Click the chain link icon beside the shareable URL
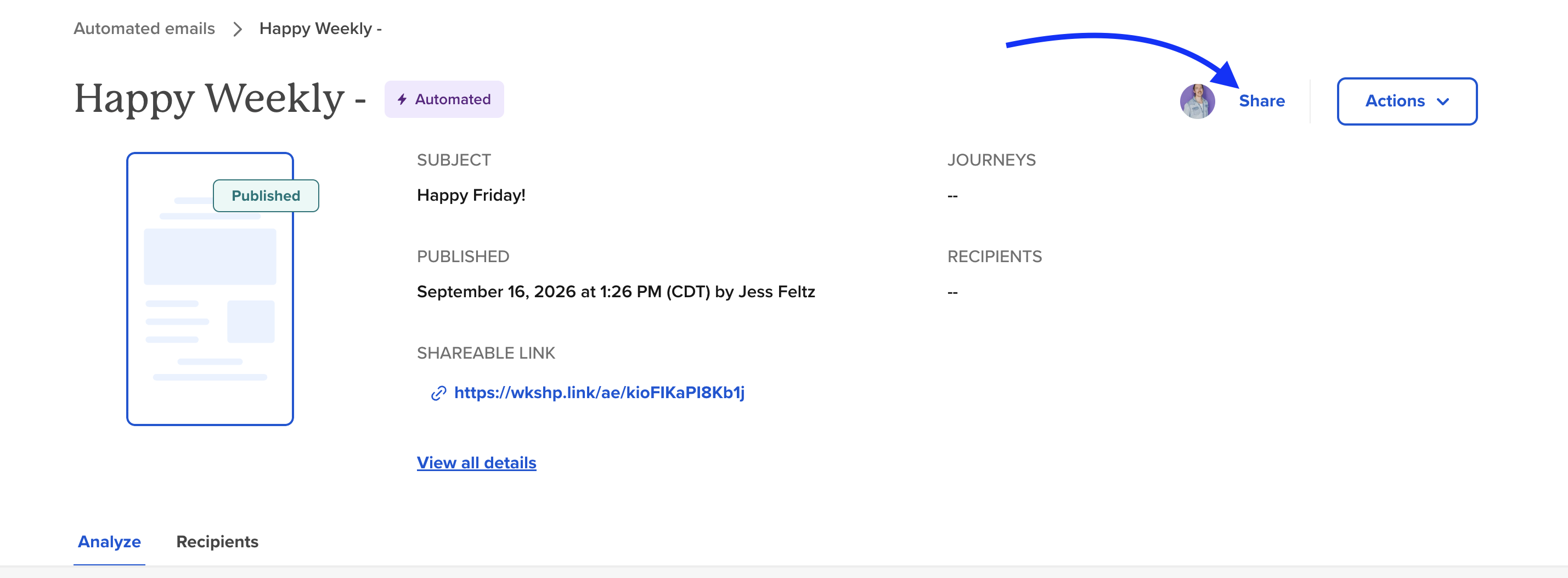The image size is (1568, 578). [438, 393]
